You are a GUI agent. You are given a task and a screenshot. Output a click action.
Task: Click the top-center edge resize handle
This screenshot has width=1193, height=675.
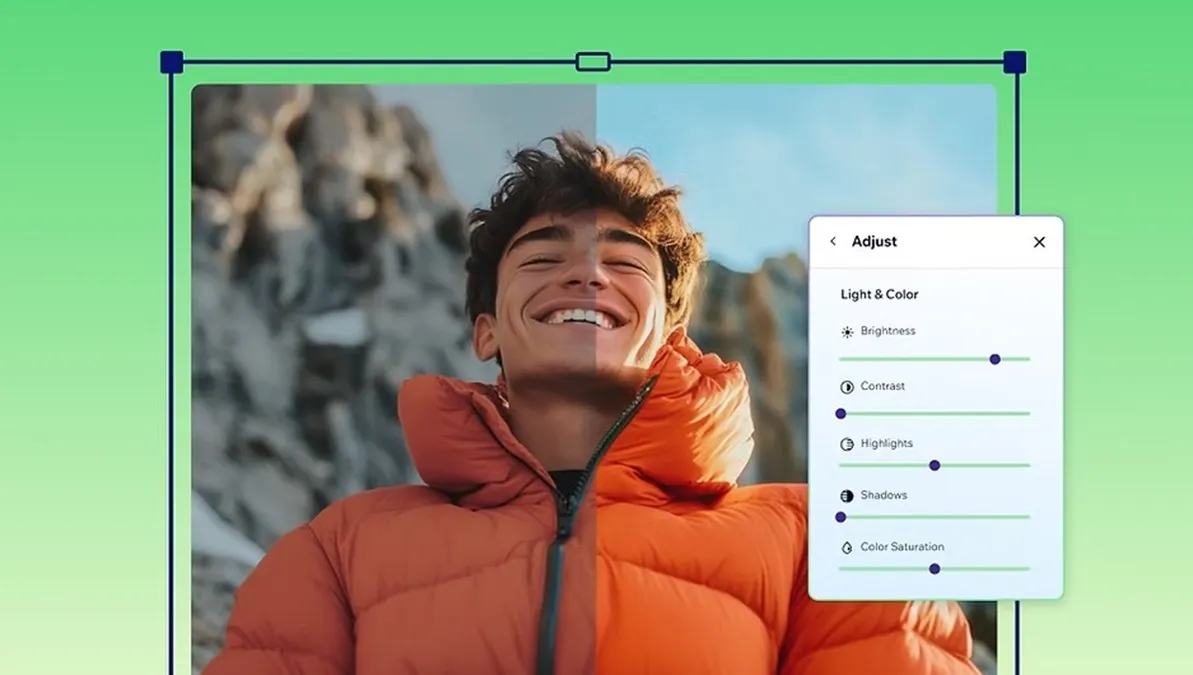[593, 62]
